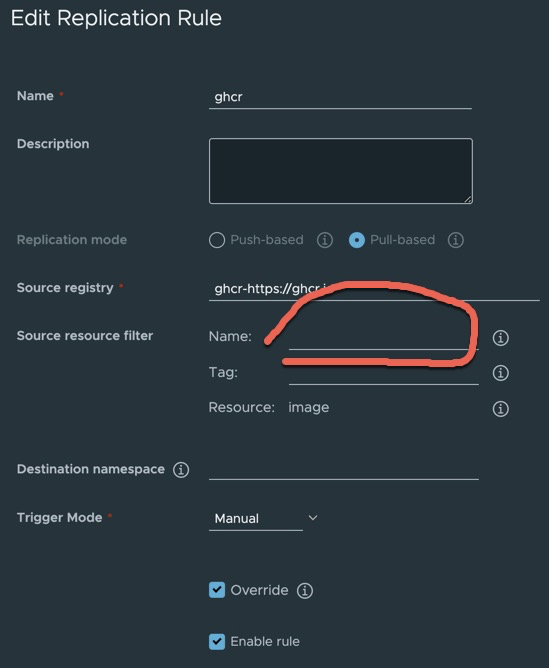Image resolution: width=549 pixels, height=668 pixels.
Task: Click the source filter Name input
Action: 383,338
